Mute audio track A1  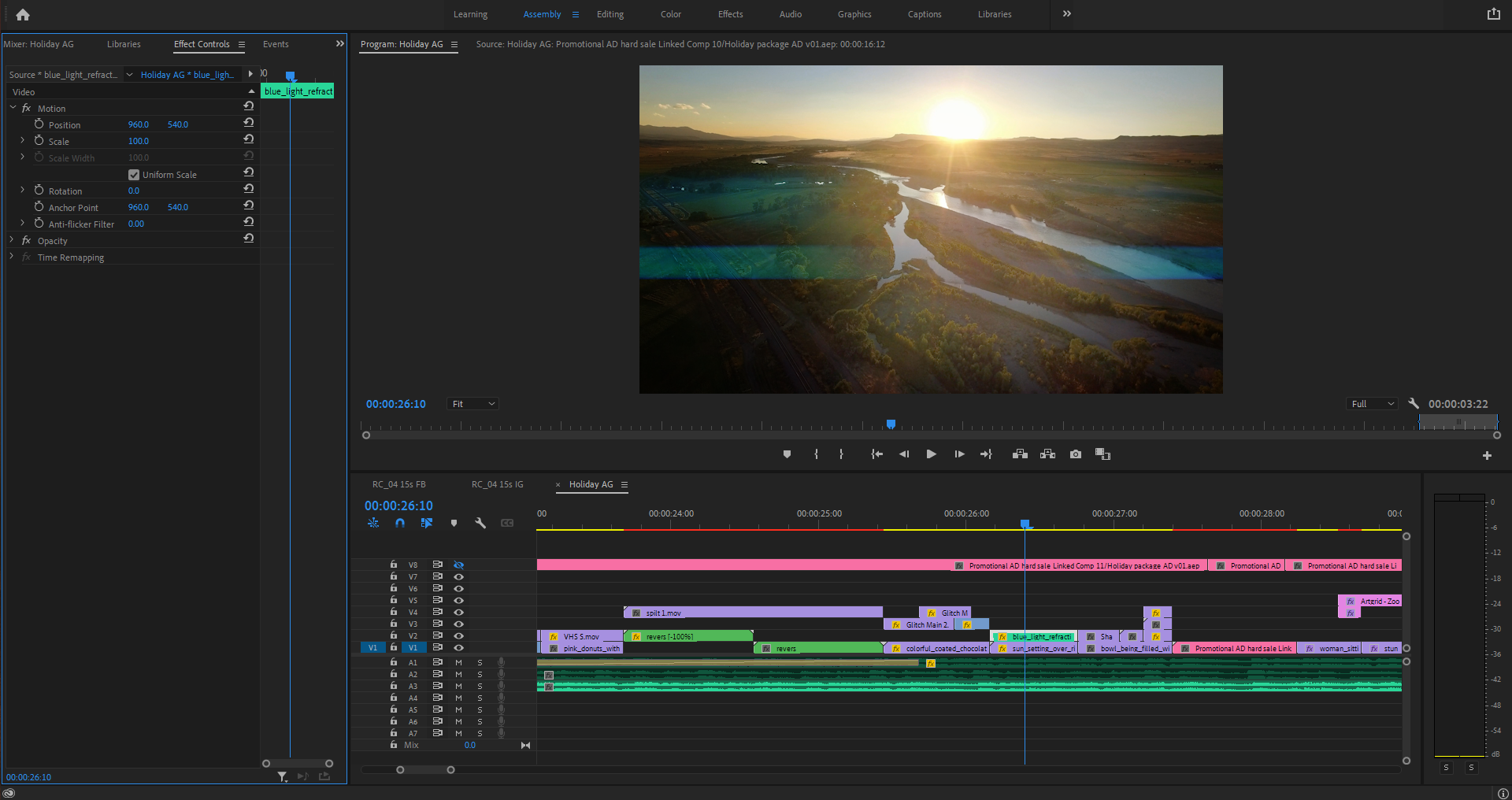point(458,663)
